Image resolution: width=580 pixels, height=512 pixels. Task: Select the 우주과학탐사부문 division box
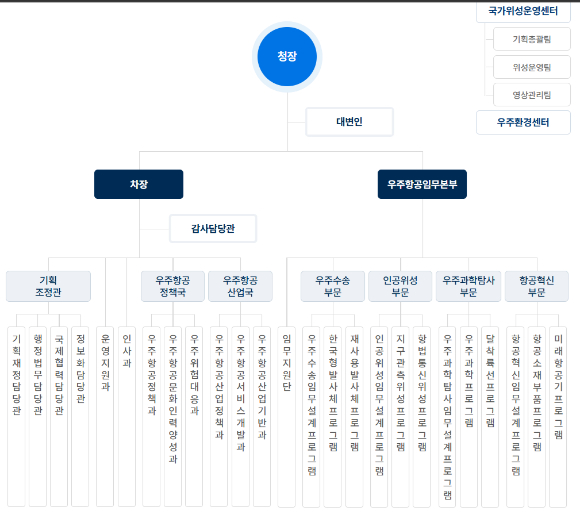pos(468,286)
